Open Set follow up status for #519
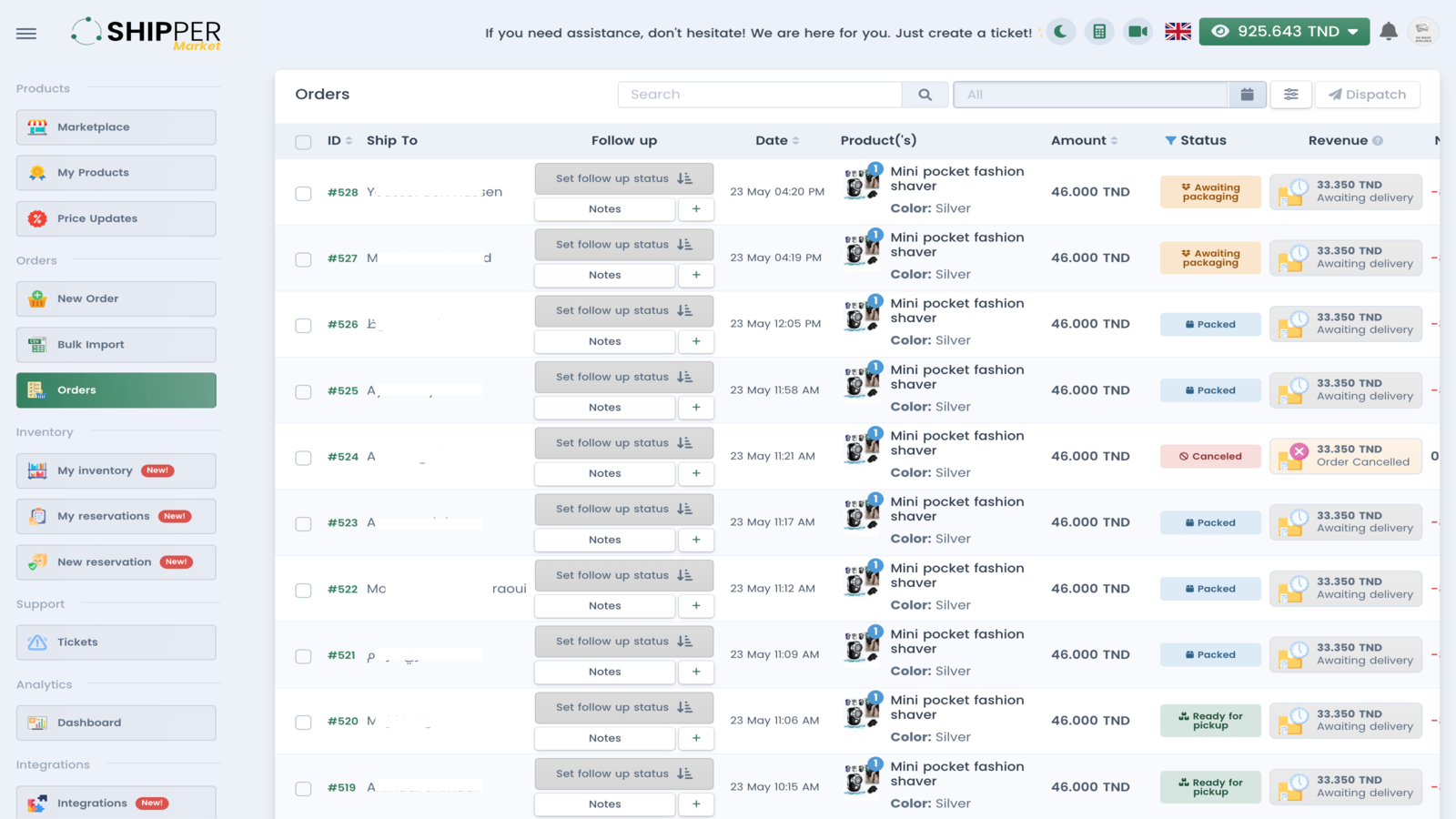The image size is (1456, 819). (624, 773)
